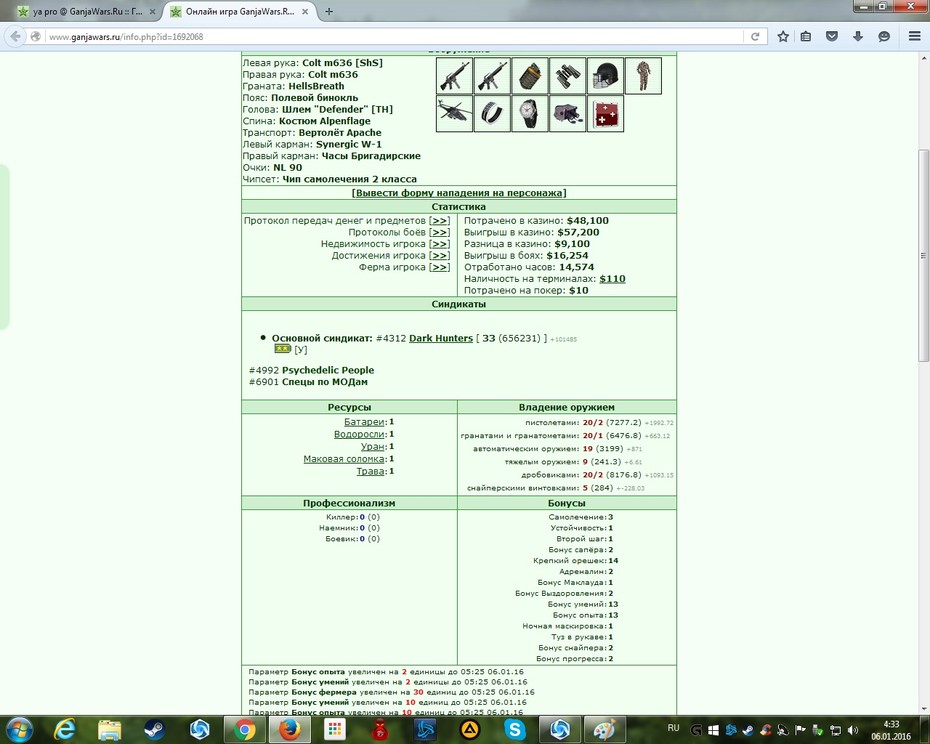Image resolution: width=930 pixels, height=744 pixels.
Task: Click the brigadier watch icon
Action: [x=530, y=113]
